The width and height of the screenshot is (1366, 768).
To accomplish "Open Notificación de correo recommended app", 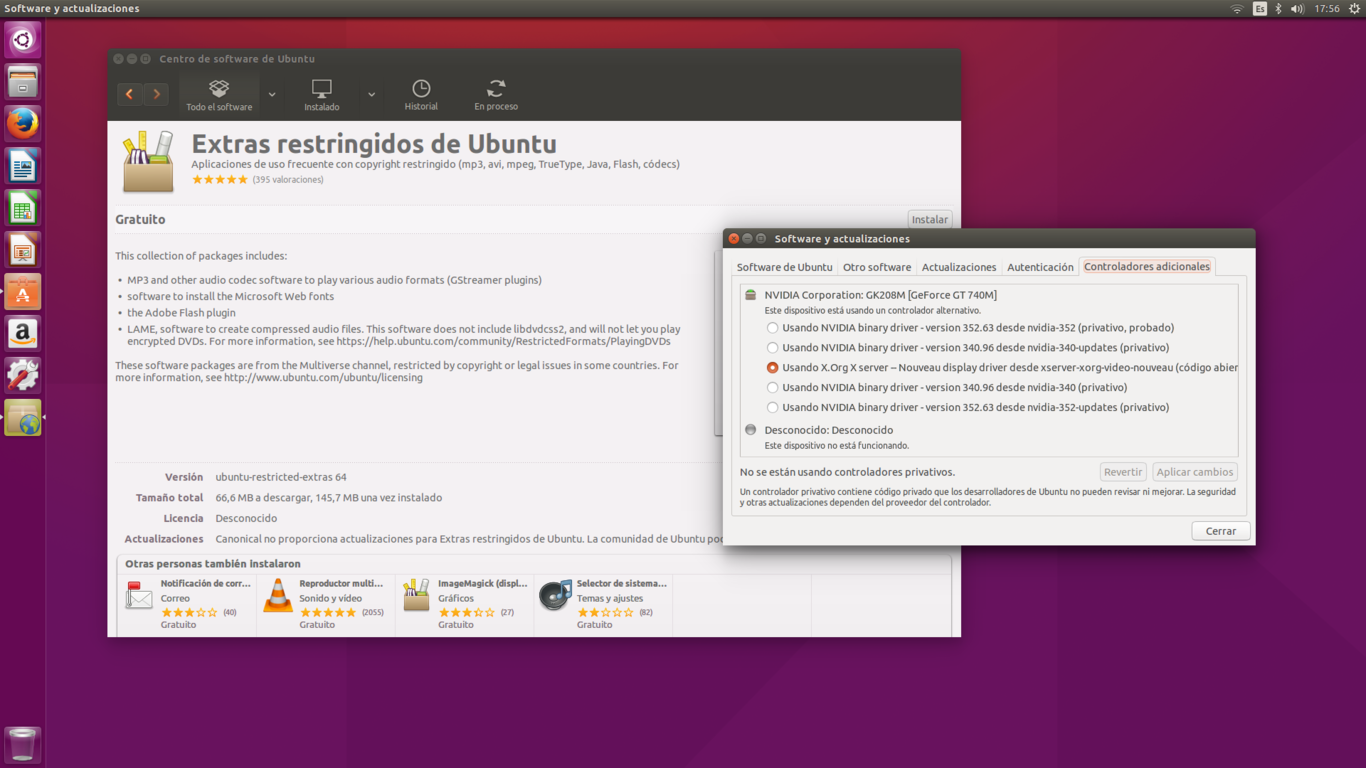I will click(187, 604).
